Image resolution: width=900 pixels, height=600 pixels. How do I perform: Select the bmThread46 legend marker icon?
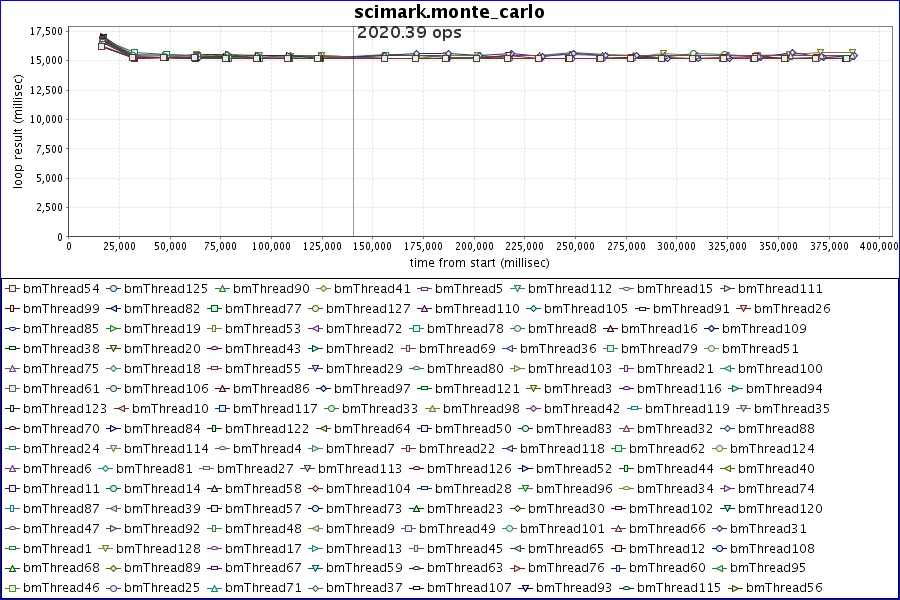[13, 588]
